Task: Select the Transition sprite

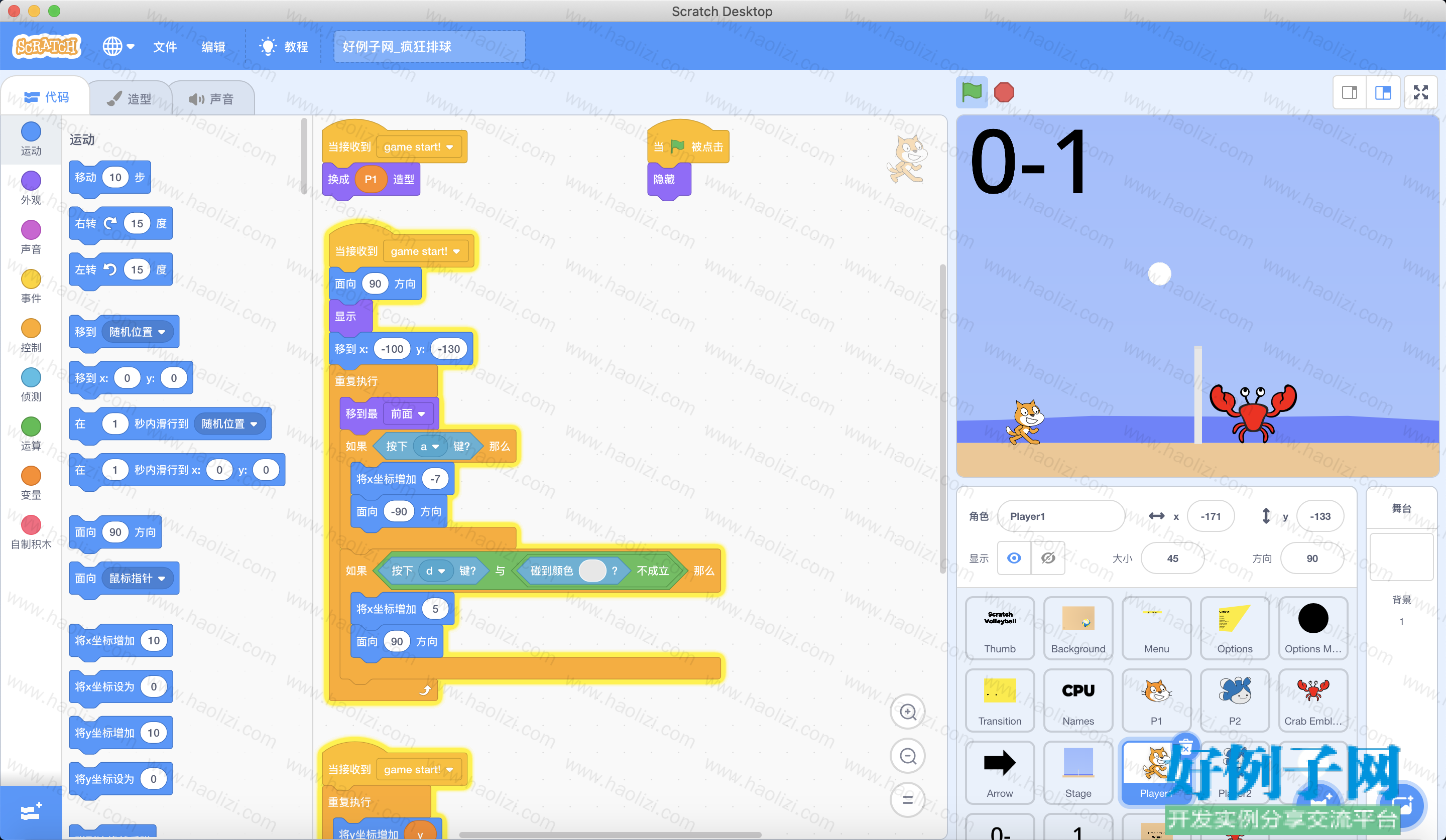Action: click(x=1000, y=700)
